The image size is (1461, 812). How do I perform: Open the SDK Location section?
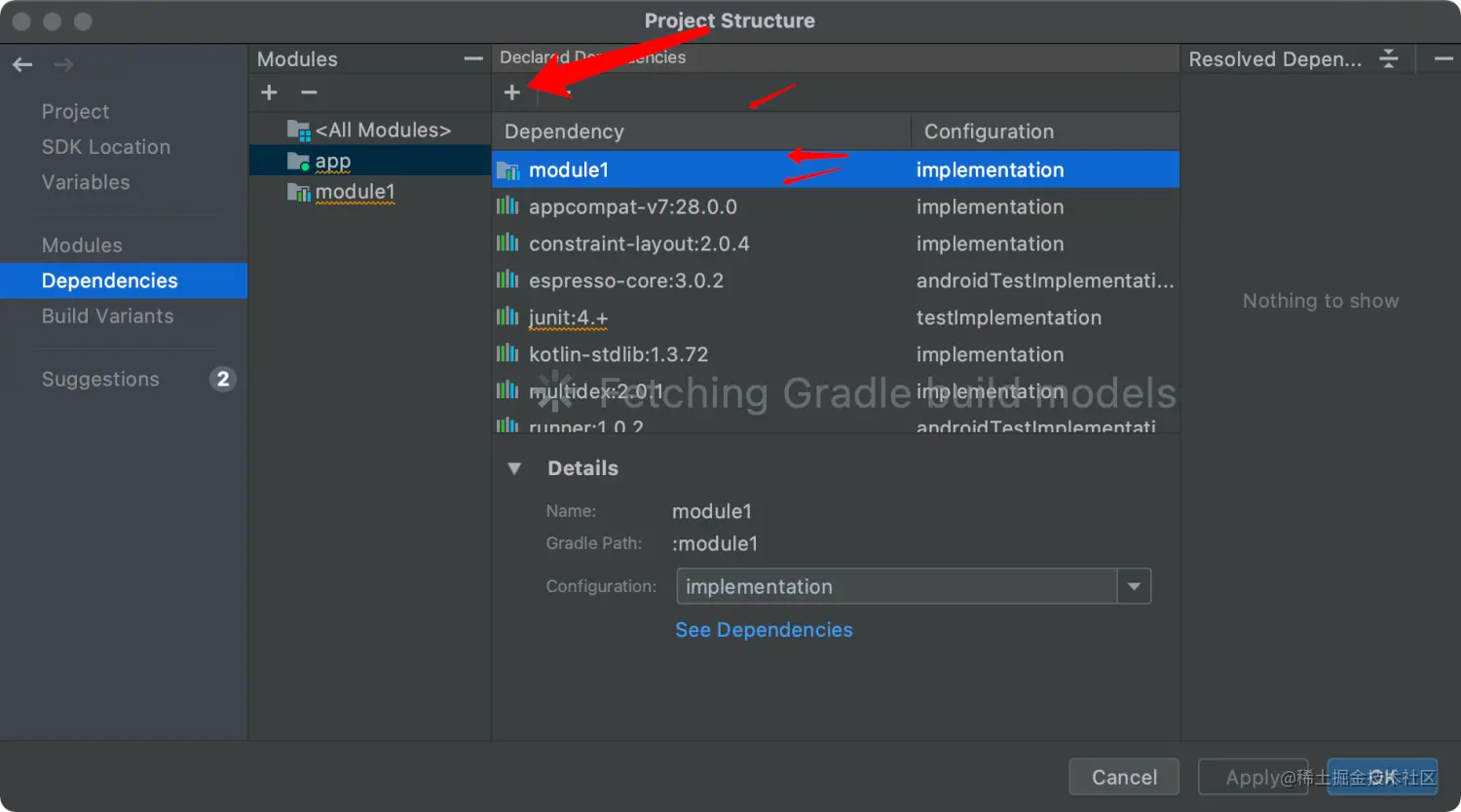106,147
